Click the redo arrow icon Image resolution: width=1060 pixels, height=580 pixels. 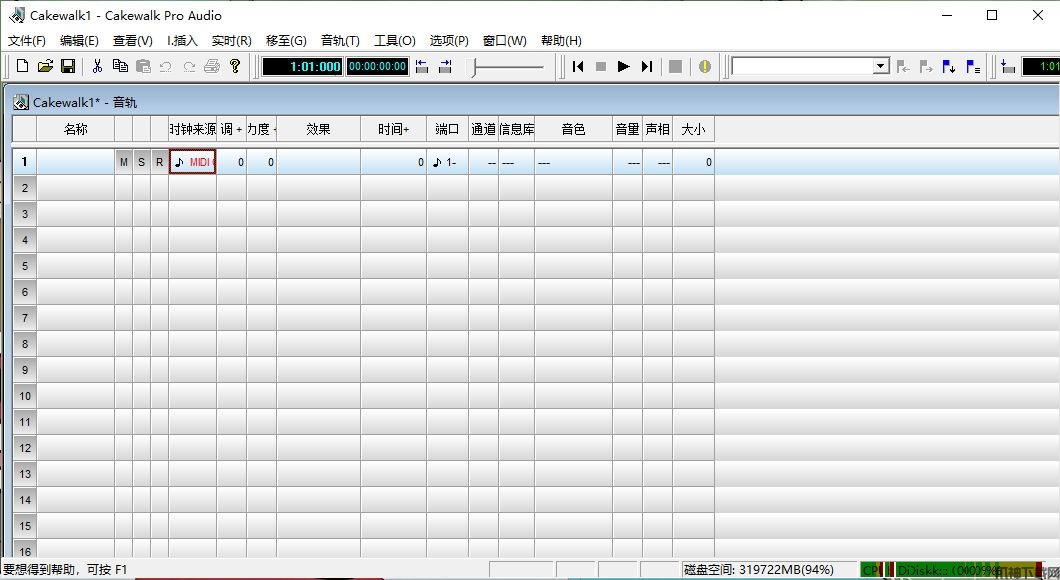pos(189,66)
